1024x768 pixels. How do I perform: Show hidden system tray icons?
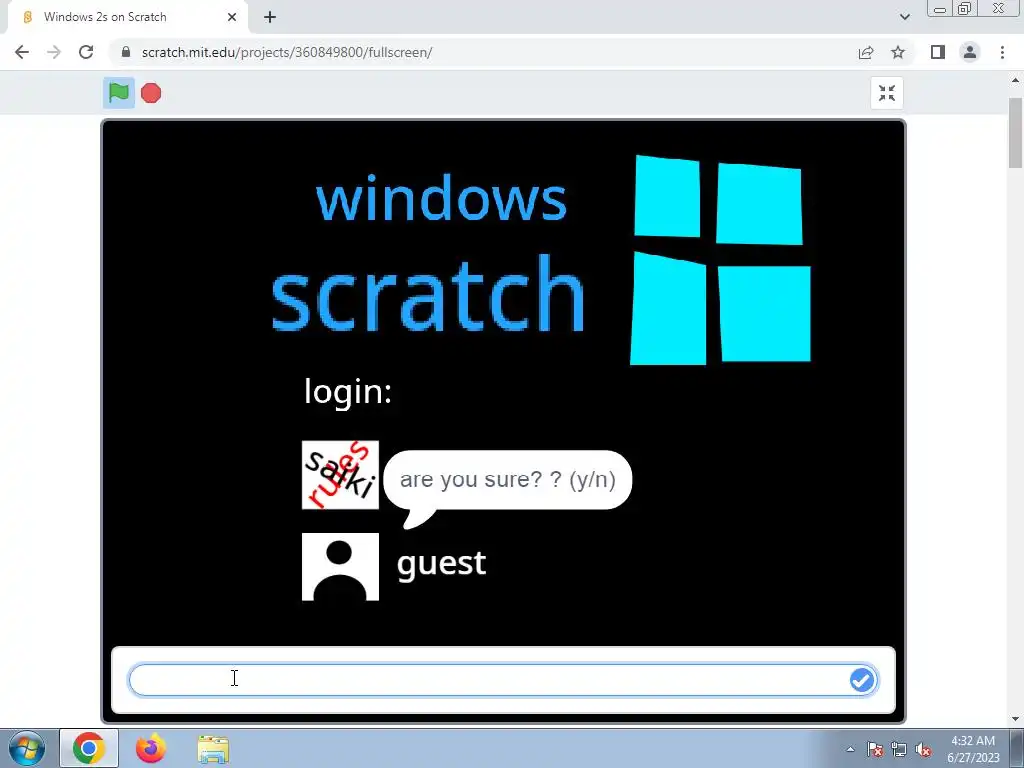(x=850, y=749)
